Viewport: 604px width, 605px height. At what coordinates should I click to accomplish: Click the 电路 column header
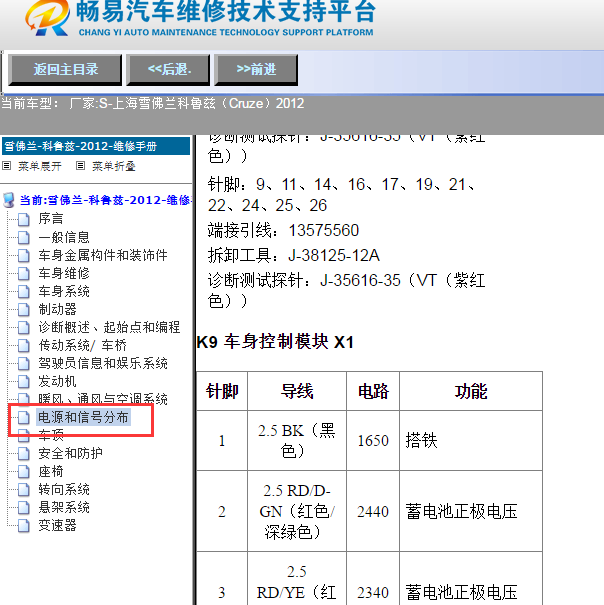373,391
